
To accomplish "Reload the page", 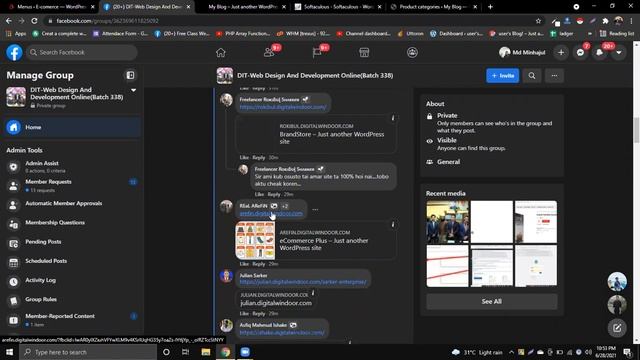I will (x=34, y=21).
